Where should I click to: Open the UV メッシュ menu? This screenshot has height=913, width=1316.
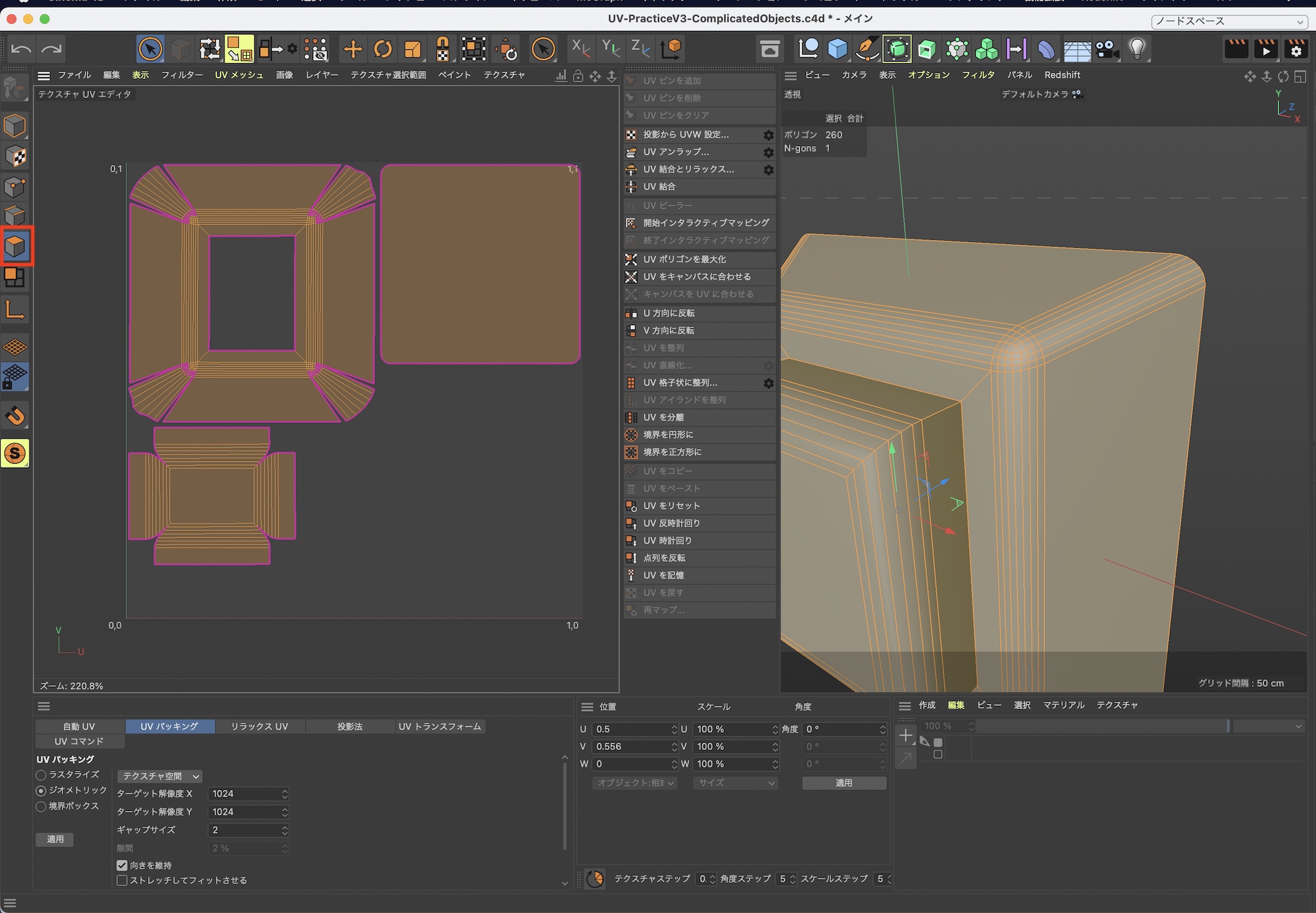click(x=239, y=75)
